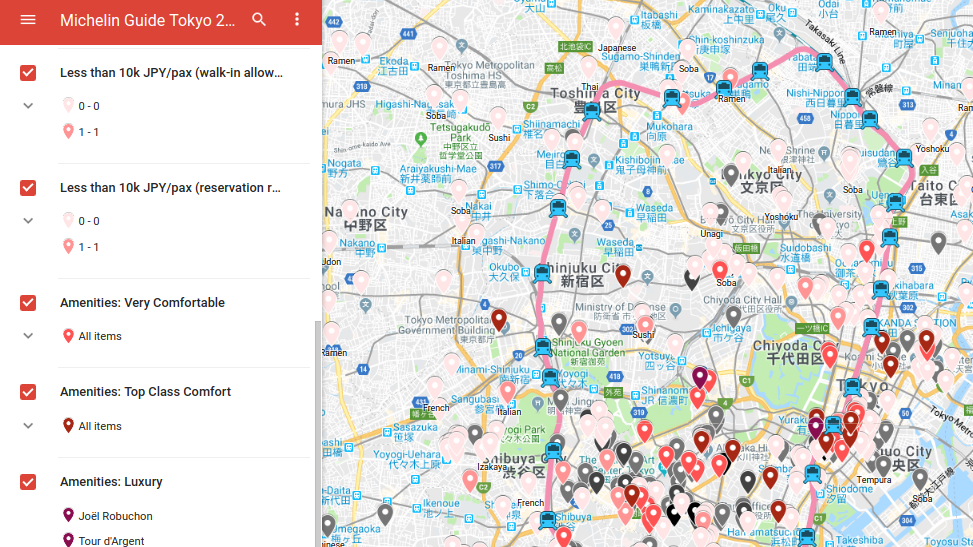Open the search magnifier in header

click(259, 19)
